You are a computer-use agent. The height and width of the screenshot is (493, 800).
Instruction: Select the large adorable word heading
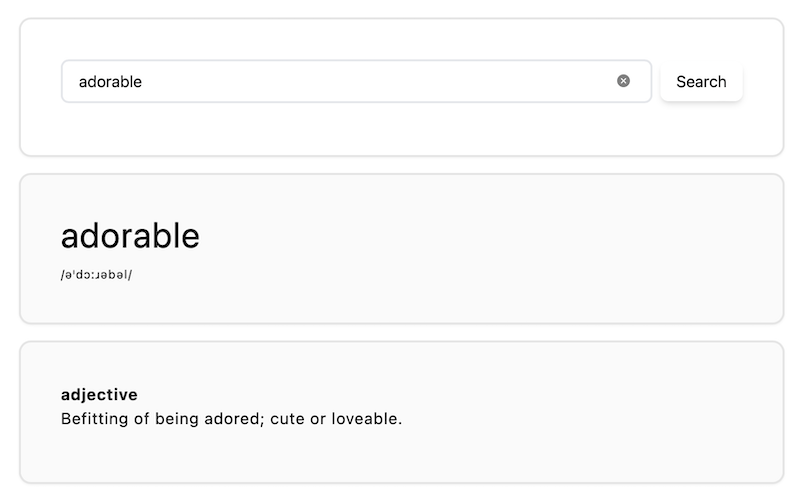click(x=130, y=236)
